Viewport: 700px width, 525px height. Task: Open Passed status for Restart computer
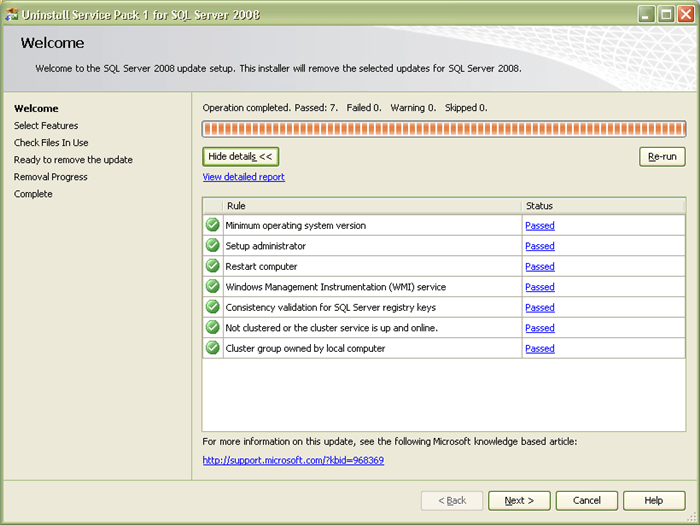pos(540,267)
